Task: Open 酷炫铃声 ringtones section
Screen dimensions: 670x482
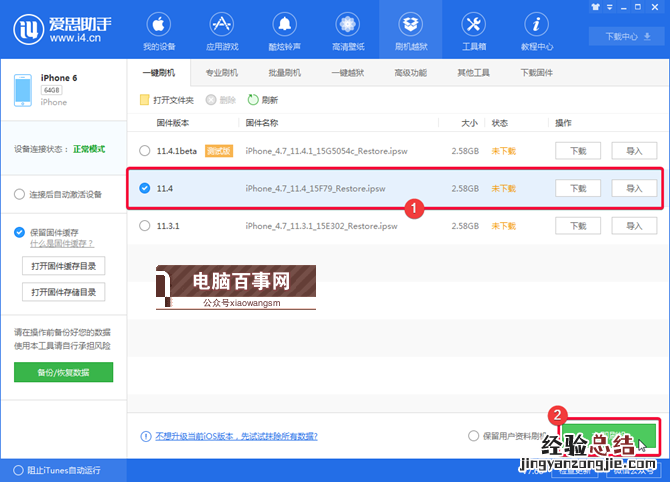Action: [285, 31]
